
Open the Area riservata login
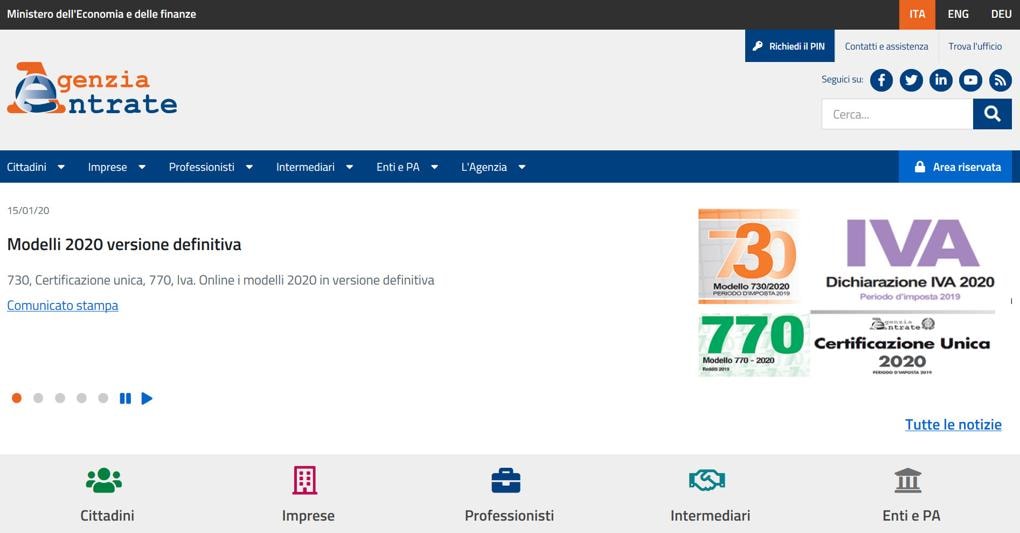(x=955, y=167)
